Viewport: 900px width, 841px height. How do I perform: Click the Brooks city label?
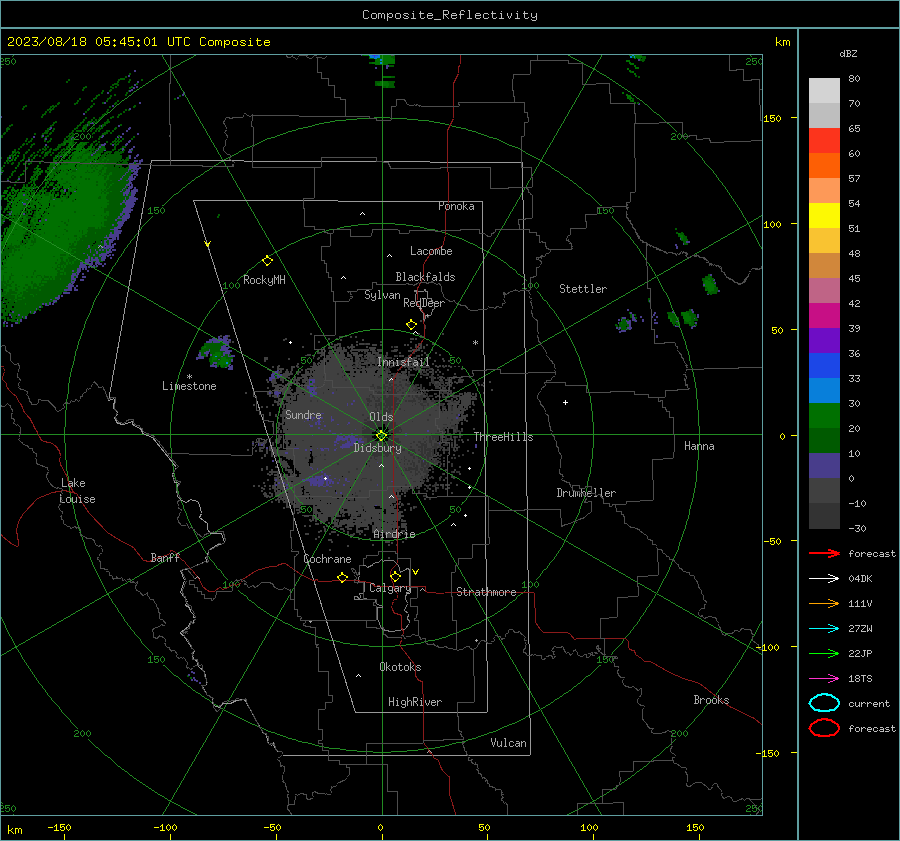coord(711,700)
